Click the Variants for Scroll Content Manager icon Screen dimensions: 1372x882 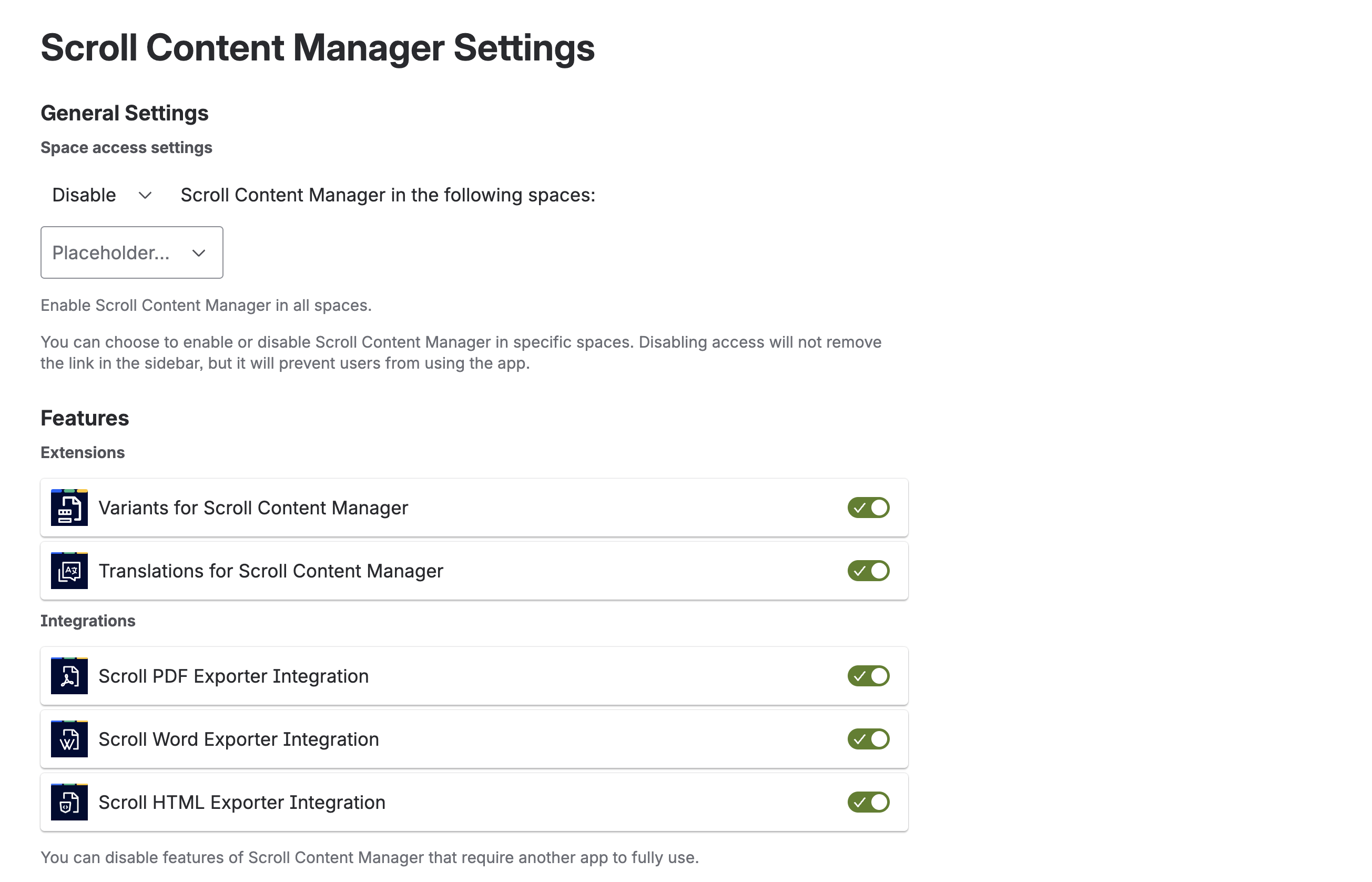tap(68, 508)
